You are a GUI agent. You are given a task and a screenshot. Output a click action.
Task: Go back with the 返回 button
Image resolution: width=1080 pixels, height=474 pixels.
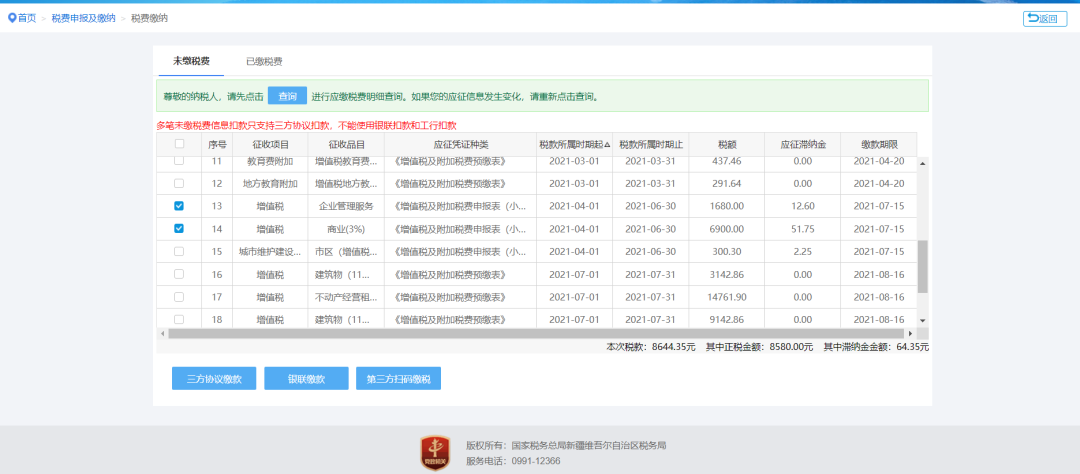point(1044,18)
